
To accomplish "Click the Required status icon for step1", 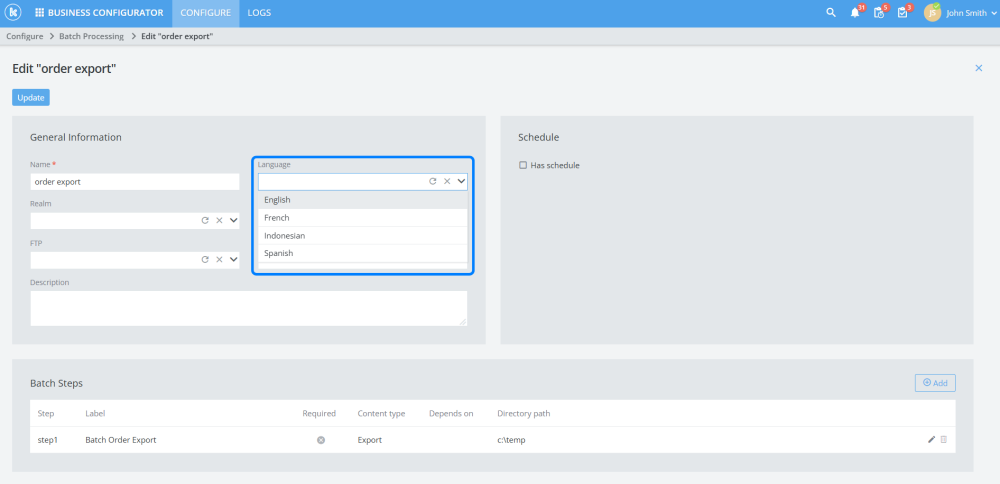I will [321, 440].
